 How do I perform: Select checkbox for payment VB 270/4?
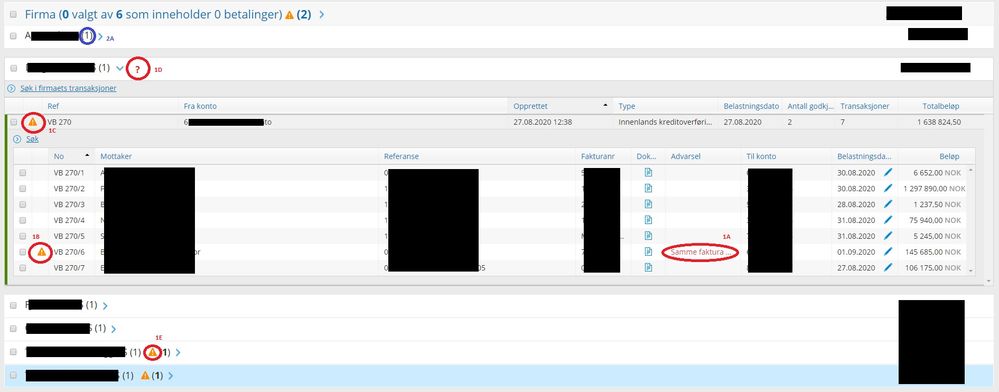[x=23, y=221]
